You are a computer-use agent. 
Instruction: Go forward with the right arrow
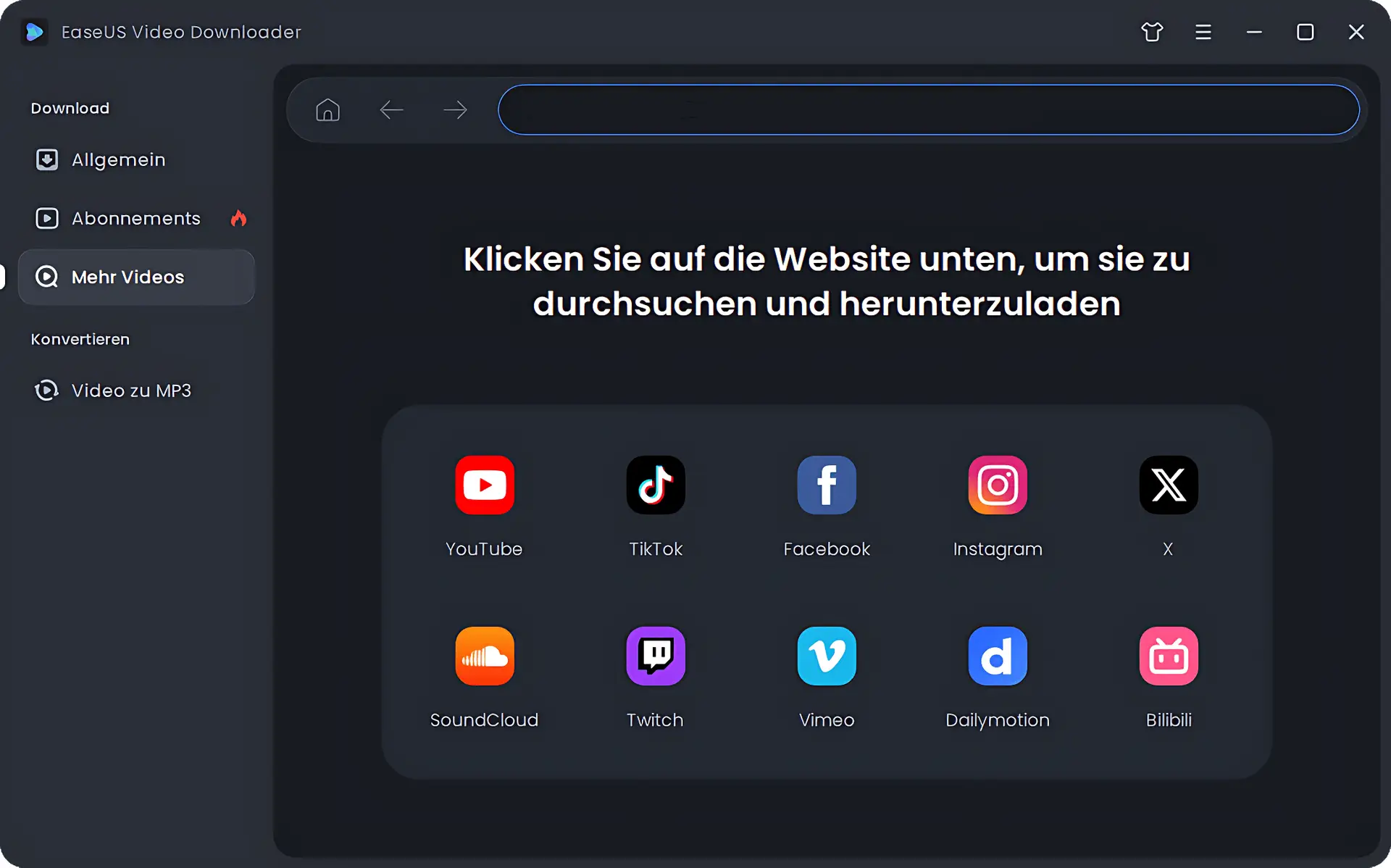tap(455, 109)
